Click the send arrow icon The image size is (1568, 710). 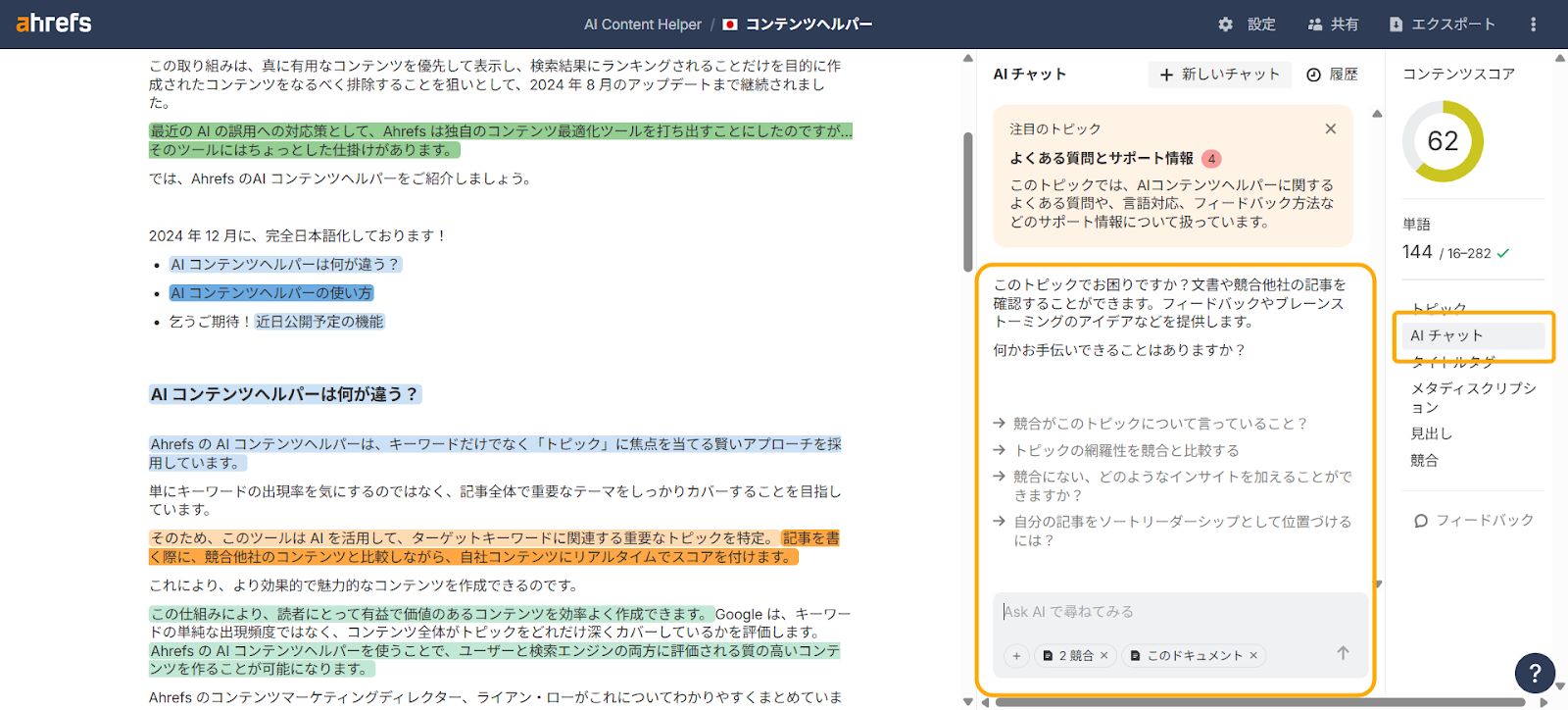(x=1343, y=653)
